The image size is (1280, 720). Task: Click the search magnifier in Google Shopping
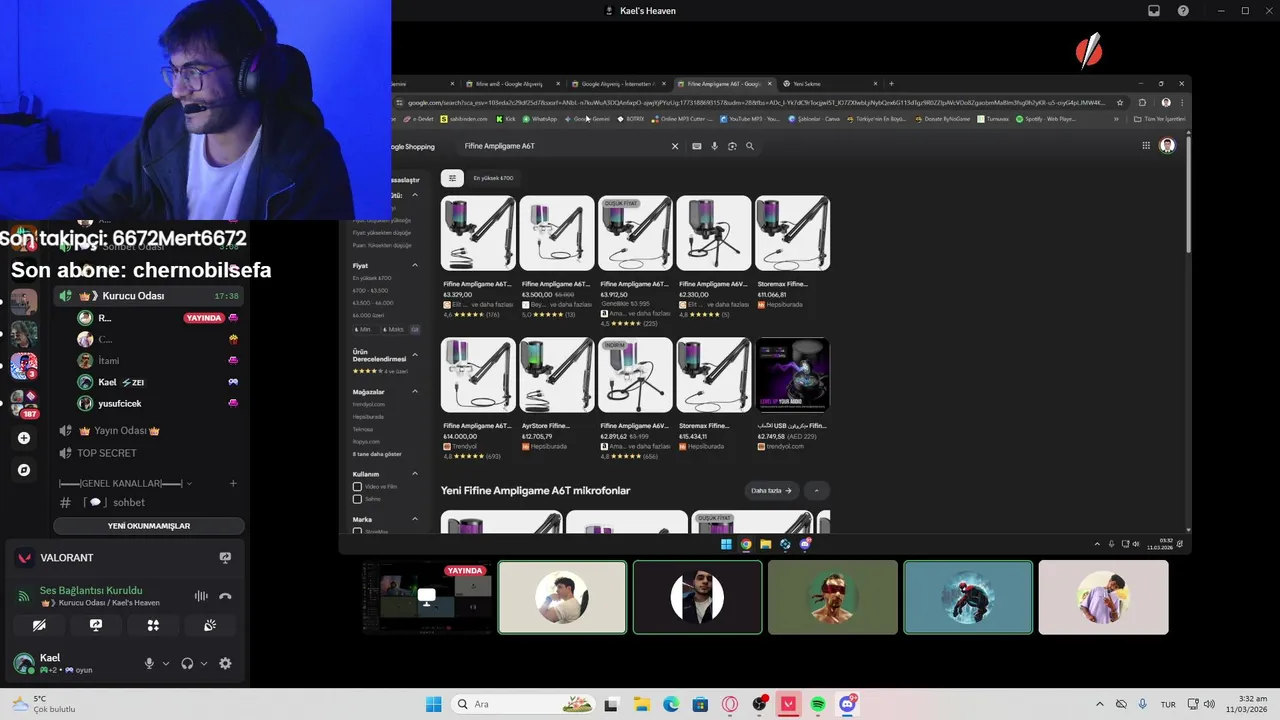pos(750,146)
